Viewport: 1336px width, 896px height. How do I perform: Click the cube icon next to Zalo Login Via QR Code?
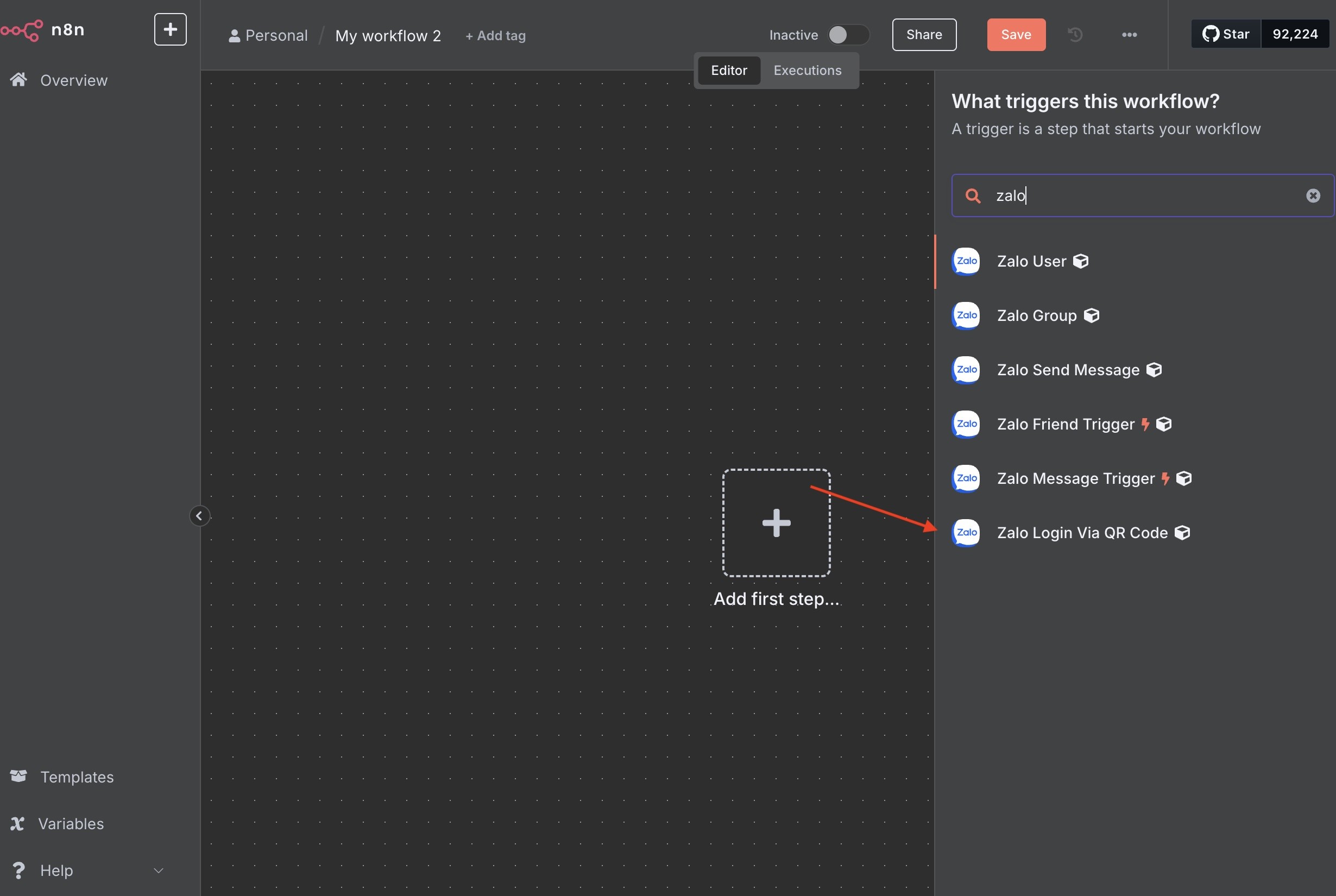(1182, 533)
